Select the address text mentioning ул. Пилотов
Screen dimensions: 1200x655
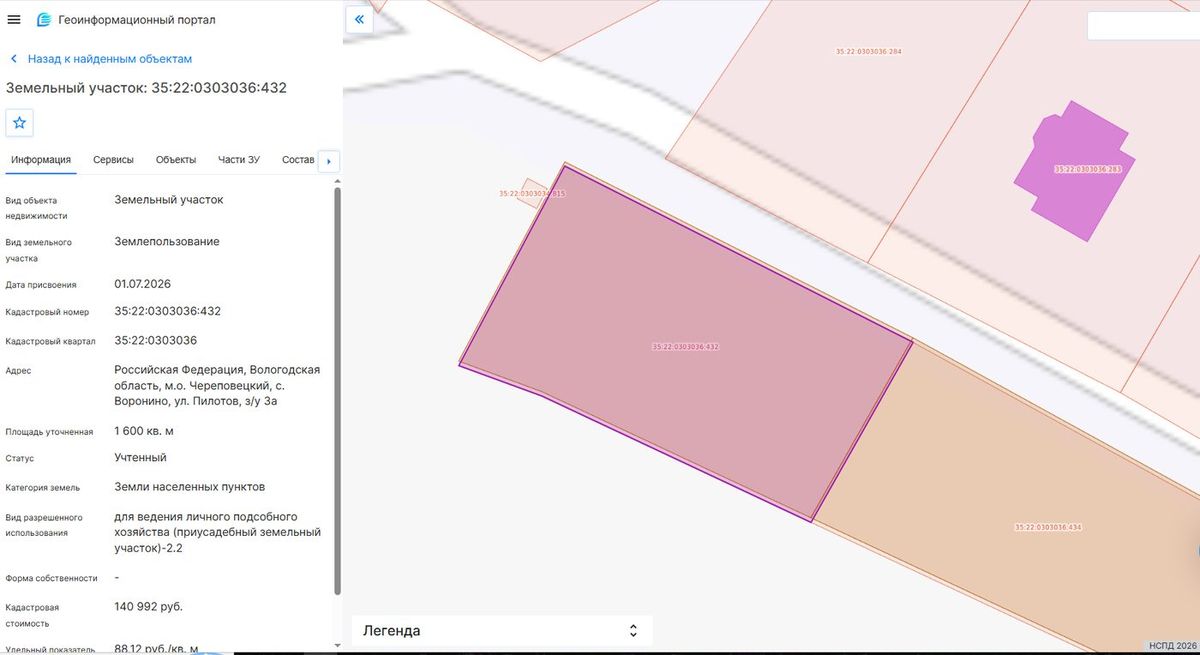pos(218,386)
